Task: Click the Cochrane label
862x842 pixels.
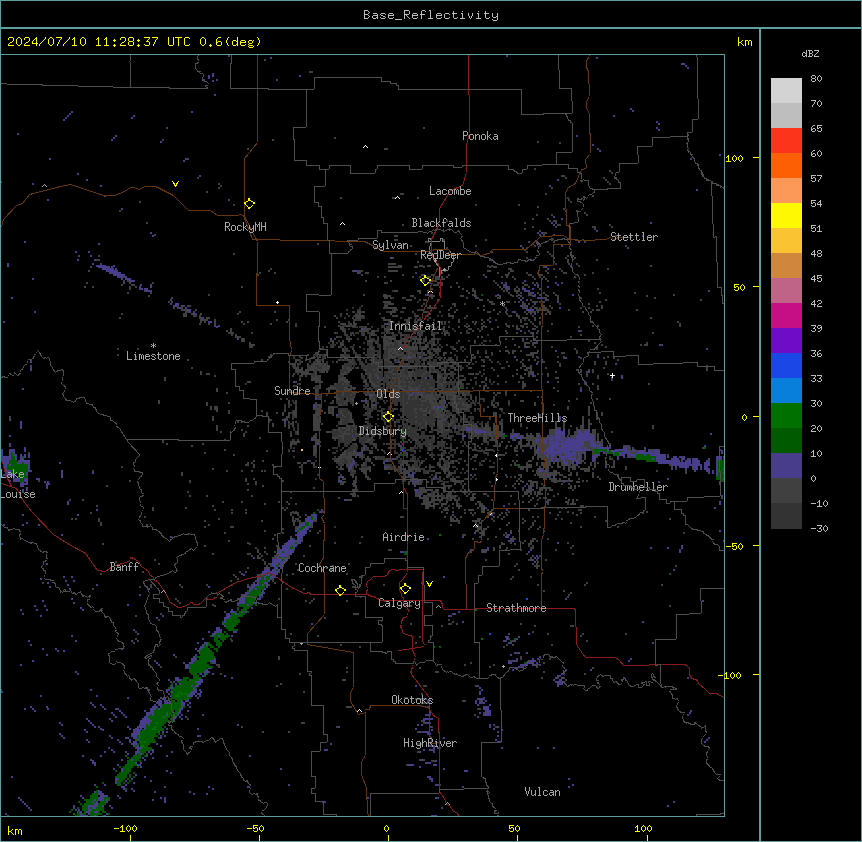Action: tap(322, 568)
